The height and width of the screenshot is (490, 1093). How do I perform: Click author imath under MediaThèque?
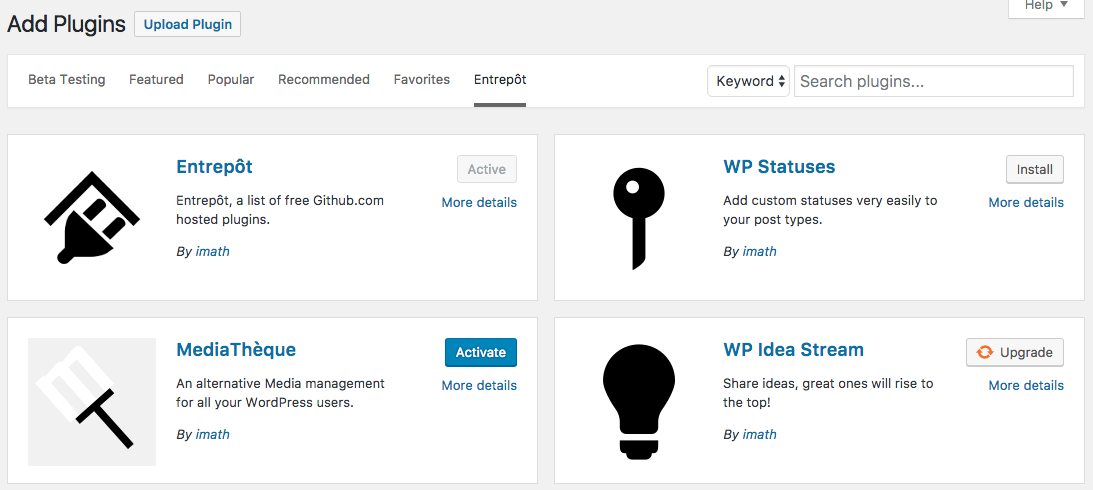tap(213, 435)
